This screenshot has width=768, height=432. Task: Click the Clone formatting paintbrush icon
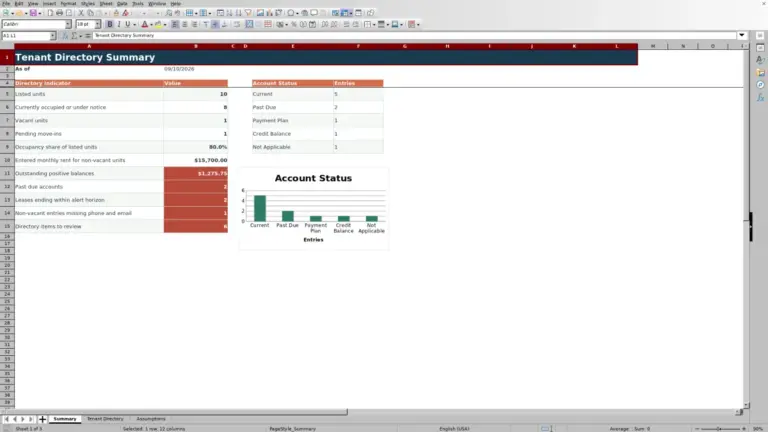pyautogui.click(x=116, y=13)
